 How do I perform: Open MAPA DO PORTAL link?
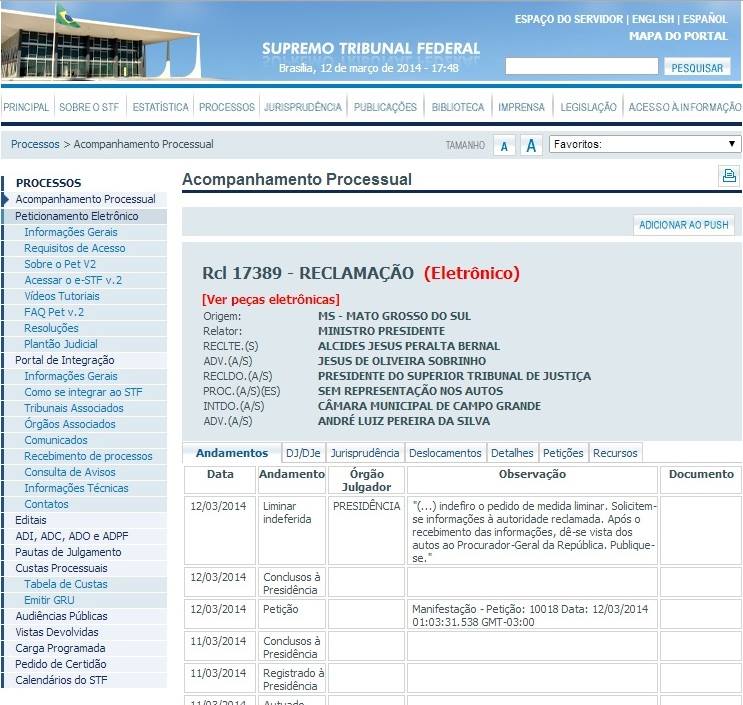coord(678,36)
